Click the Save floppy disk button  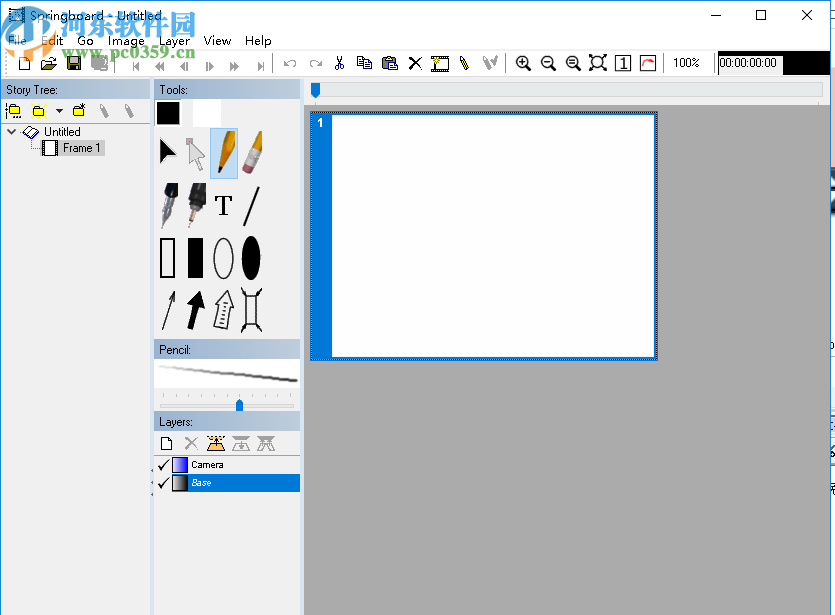pyautogui.click(x=73, y=63)
